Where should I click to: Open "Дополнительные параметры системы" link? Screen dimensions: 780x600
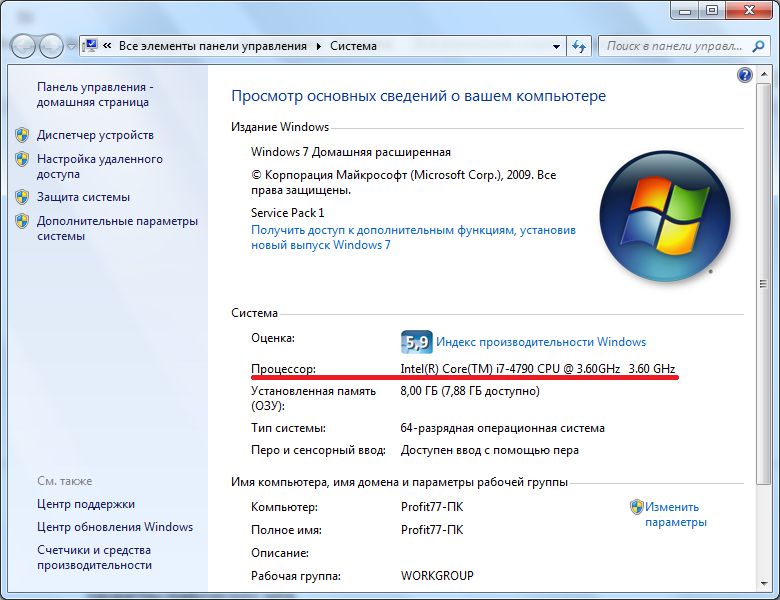[117, 229]
